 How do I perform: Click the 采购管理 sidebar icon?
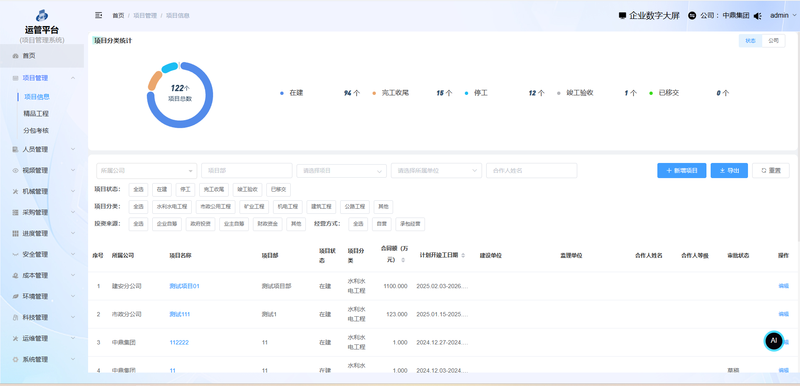15,212
